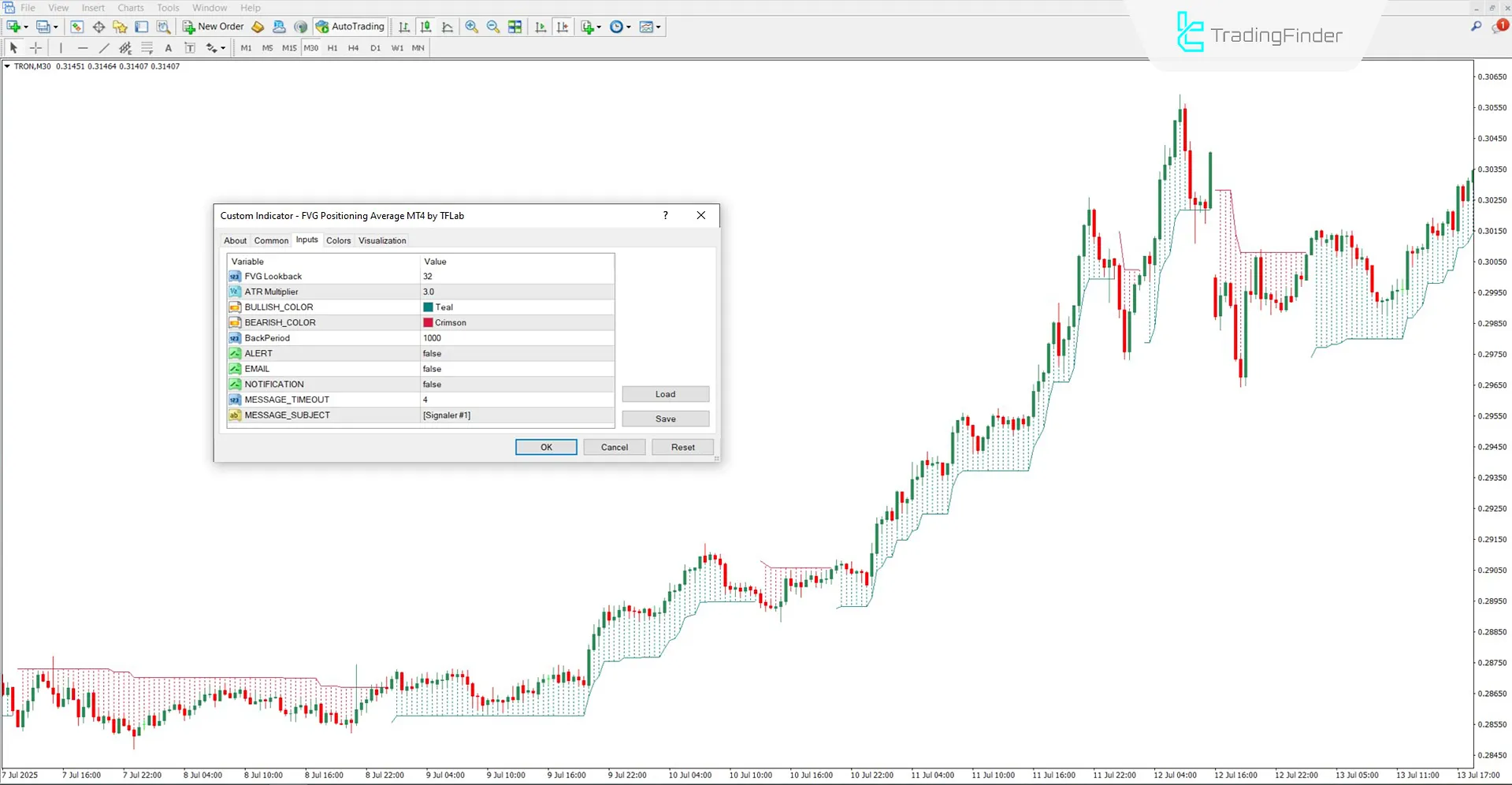Click the Teal BULLISH_COLOR swatch
1512x785 pixels.
pyautogui.click(x=429, y=307)
